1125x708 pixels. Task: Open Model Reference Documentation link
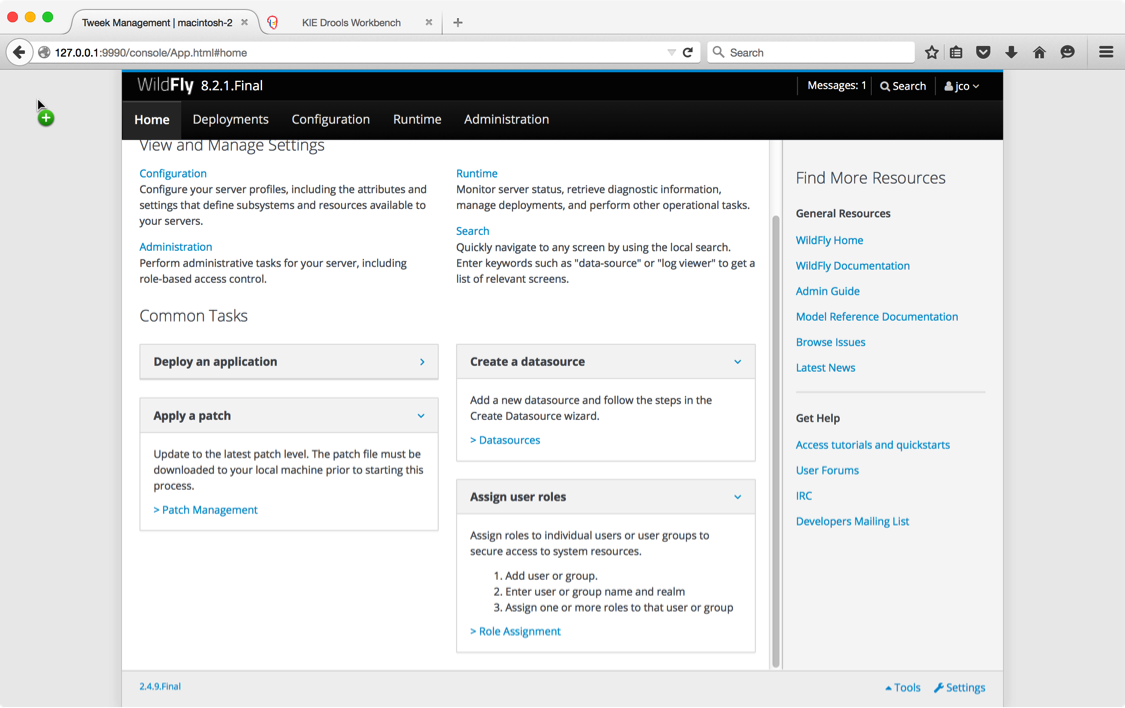click(x=877, y=316)
